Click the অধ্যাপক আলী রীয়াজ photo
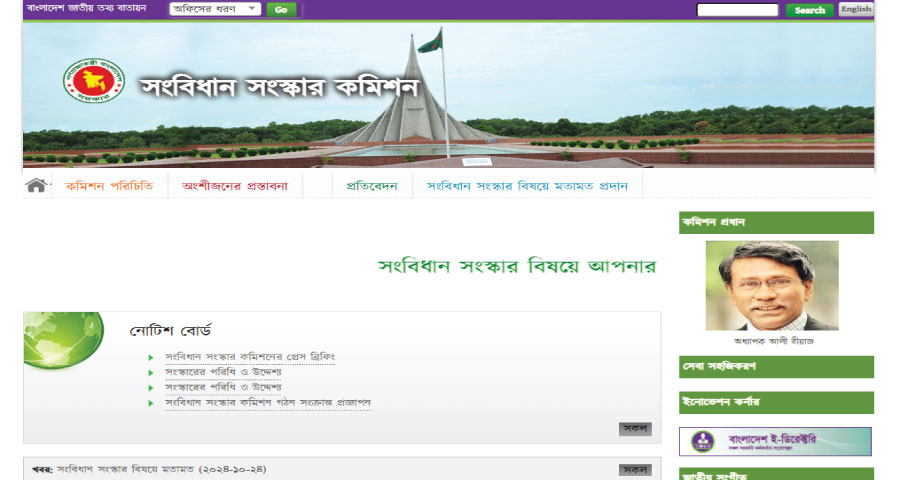The image size is (900, 480). pyautogui.click(x=772, y=285)
